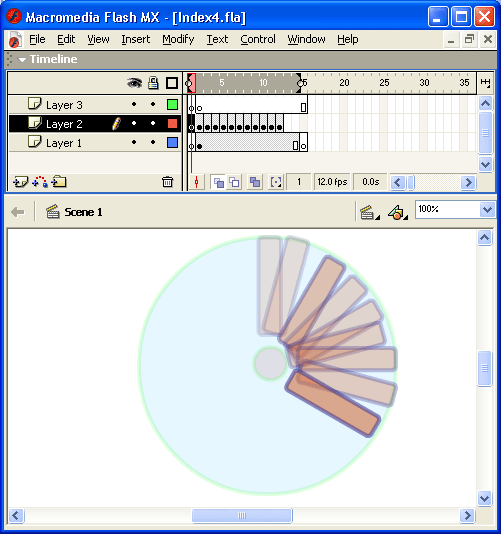Hide Layer 3 via eye column dot
Screen dimensions: 501x534
coord(134,105)
